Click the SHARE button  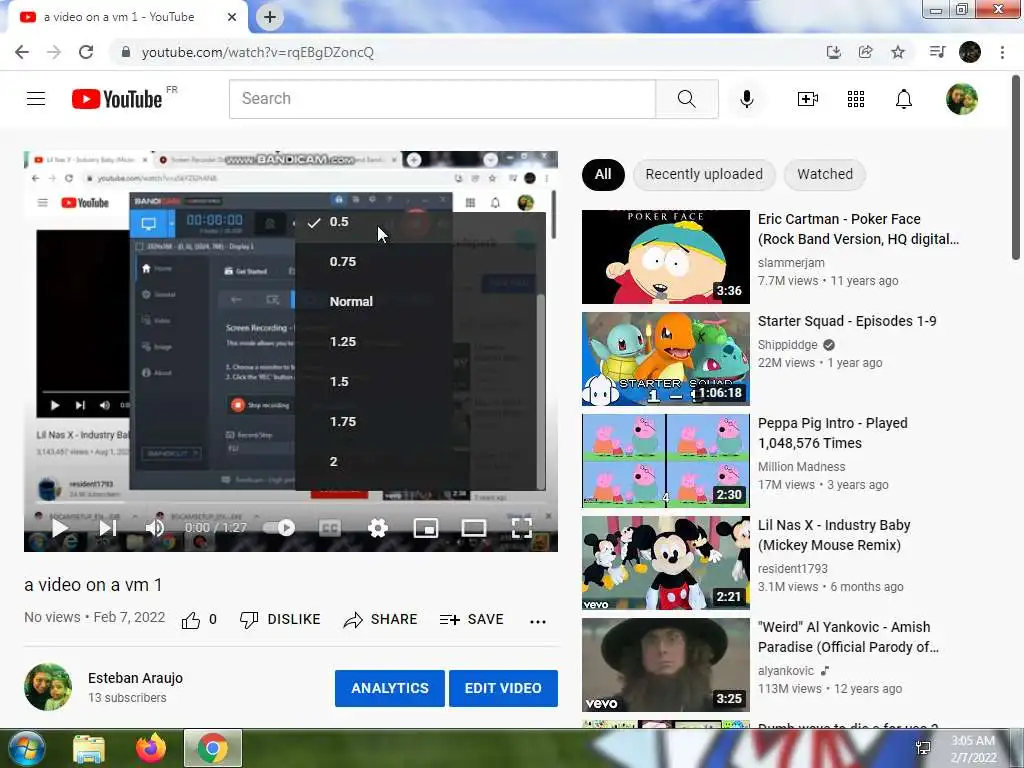point(380,620)
